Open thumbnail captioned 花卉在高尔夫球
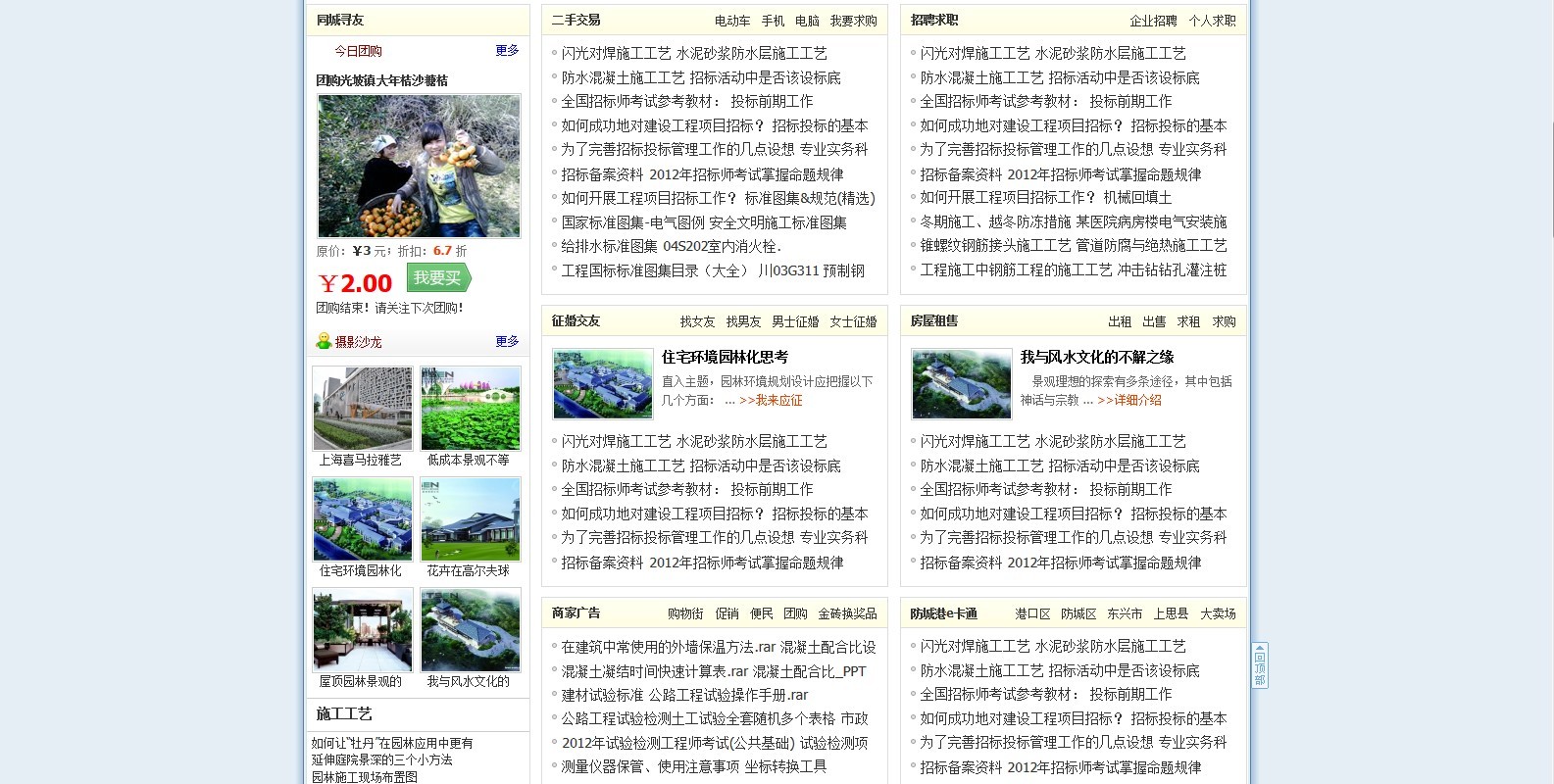 coord(471,519)
